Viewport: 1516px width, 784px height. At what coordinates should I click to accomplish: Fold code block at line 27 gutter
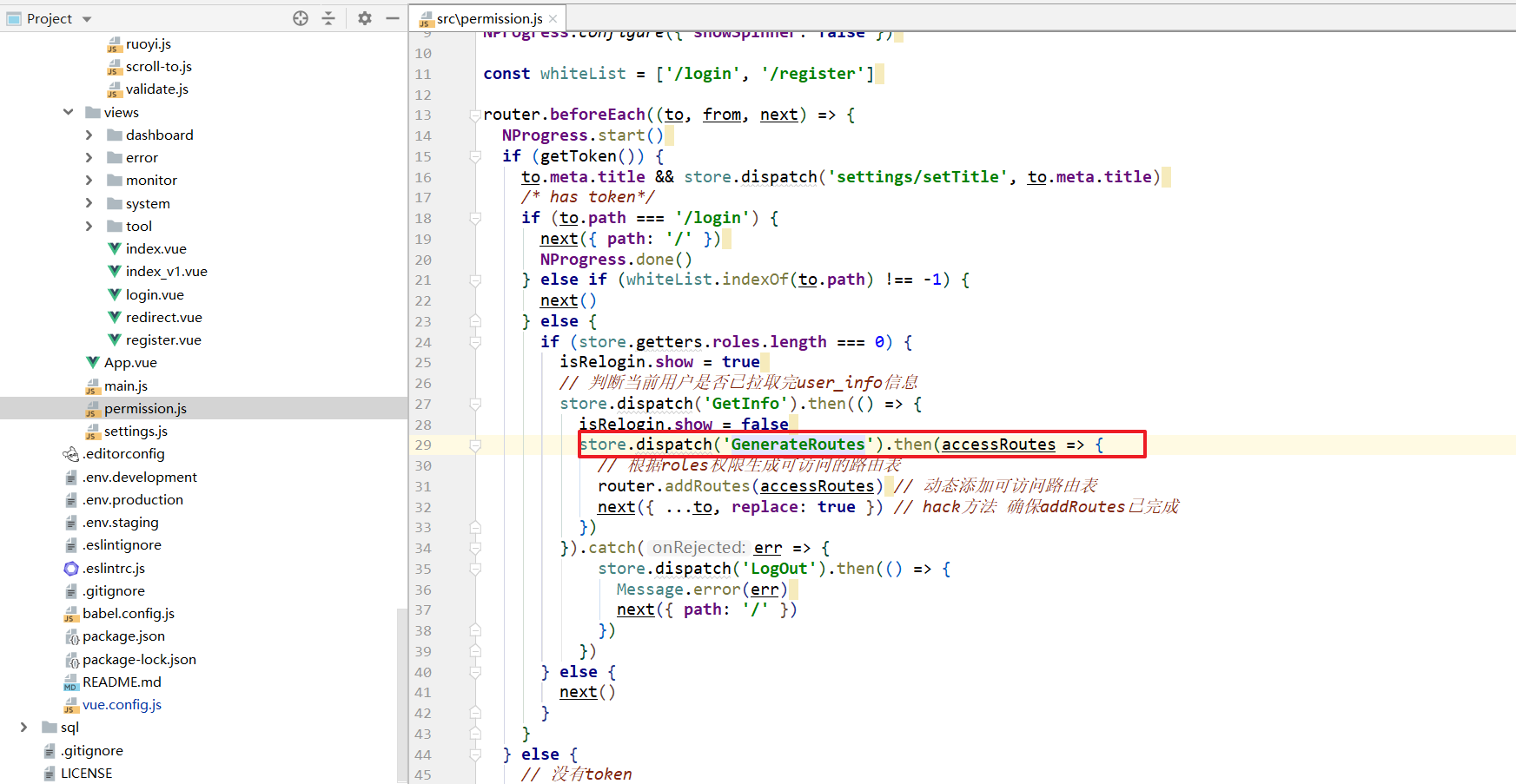(475, 404)
